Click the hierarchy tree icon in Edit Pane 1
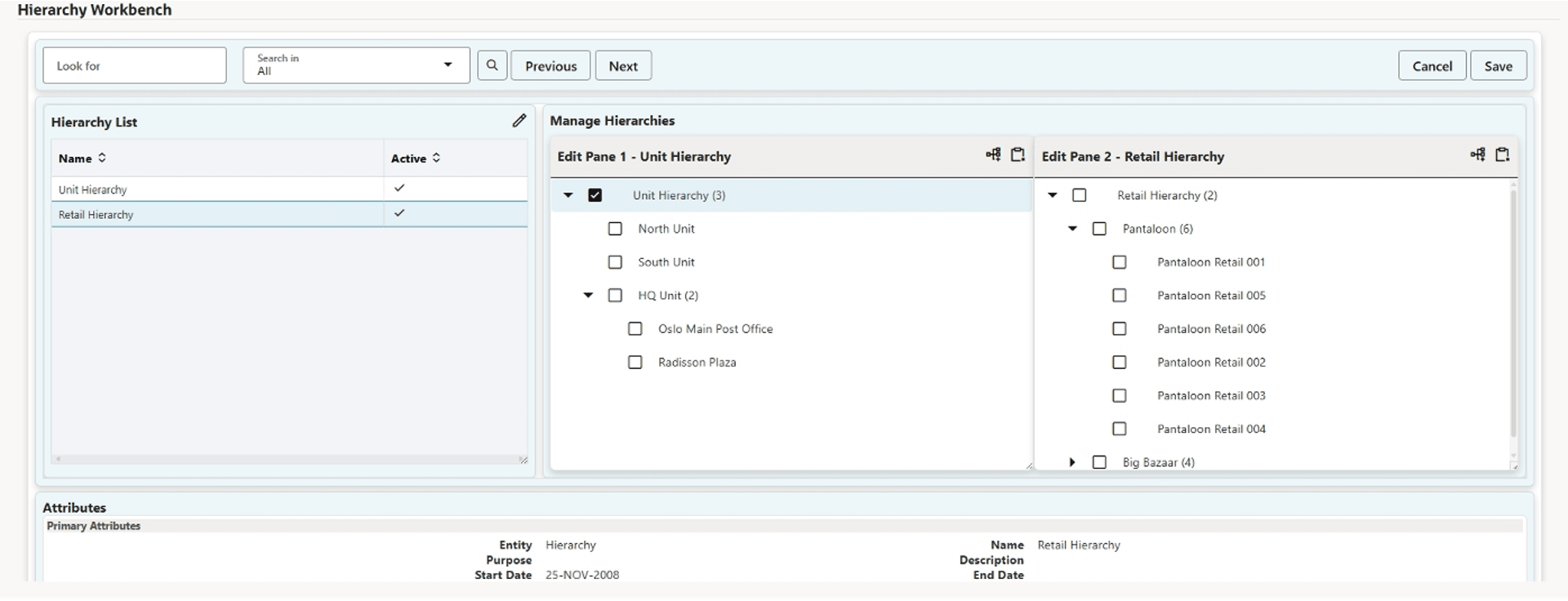The width and height of the screenshot is (1568, 601). (992, 154)
